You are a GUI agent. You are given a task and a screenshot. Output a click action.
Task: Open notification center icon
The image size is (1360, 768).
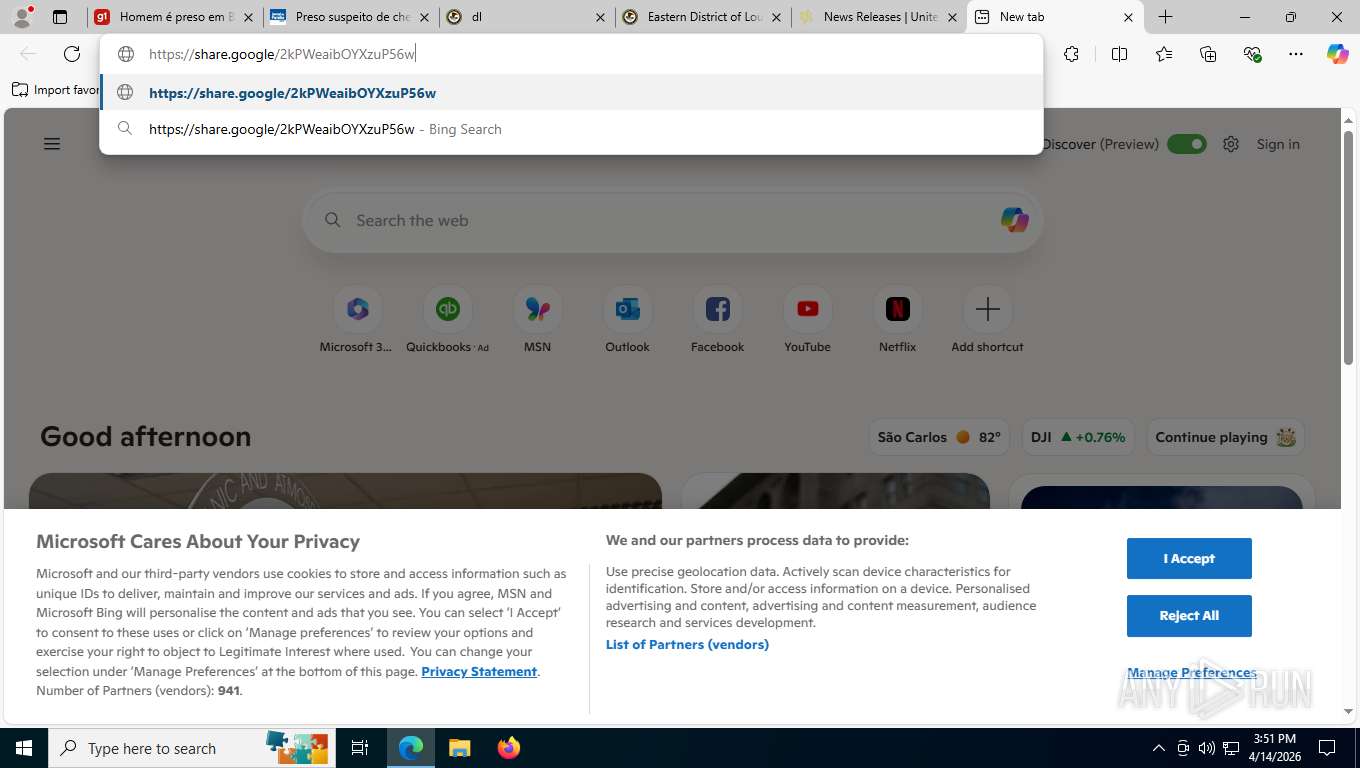click(1327, 747)
